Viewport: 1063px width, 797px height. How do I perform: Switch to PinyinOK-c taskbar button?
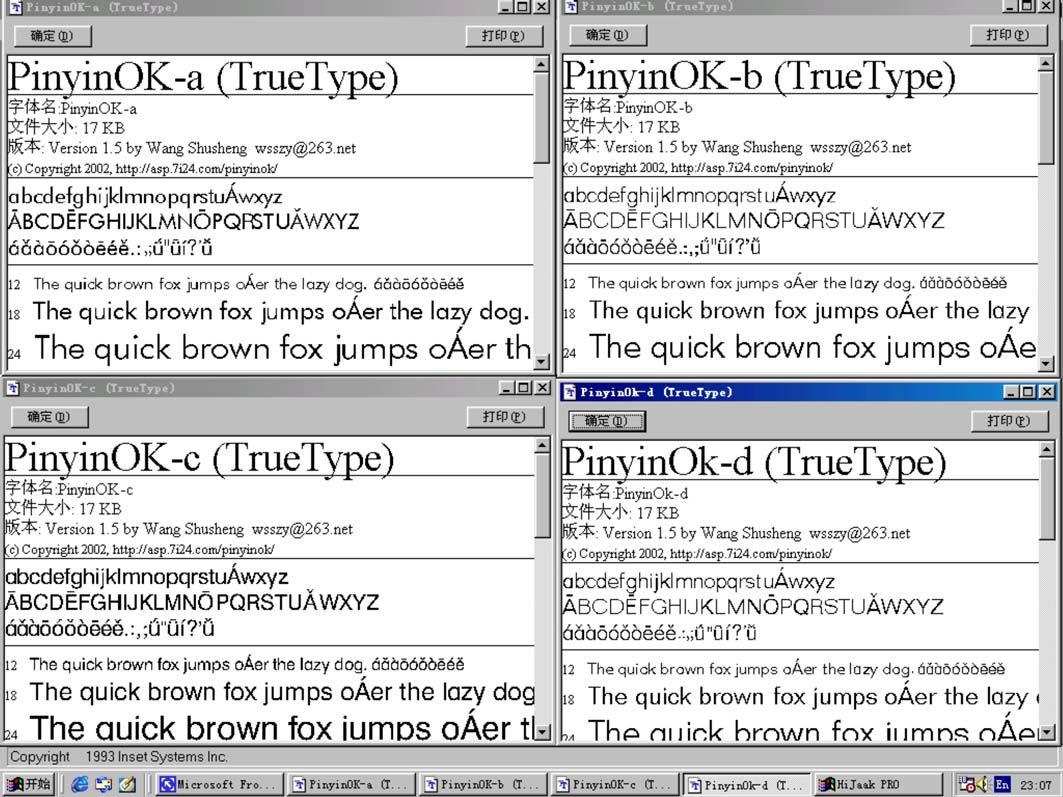614,784
